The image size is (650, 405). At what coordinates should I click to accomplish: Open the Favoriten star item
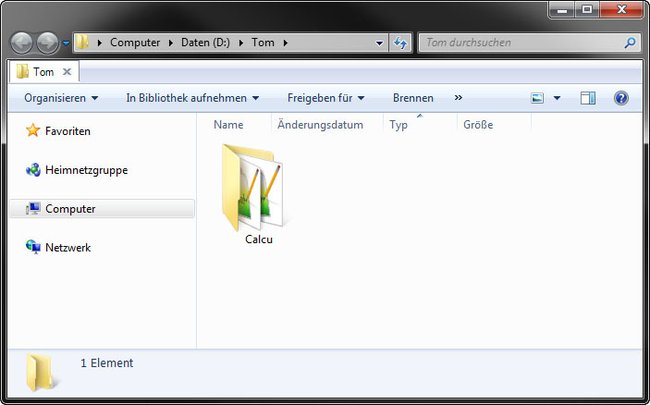pyautogui.click(x=58, y=131)
